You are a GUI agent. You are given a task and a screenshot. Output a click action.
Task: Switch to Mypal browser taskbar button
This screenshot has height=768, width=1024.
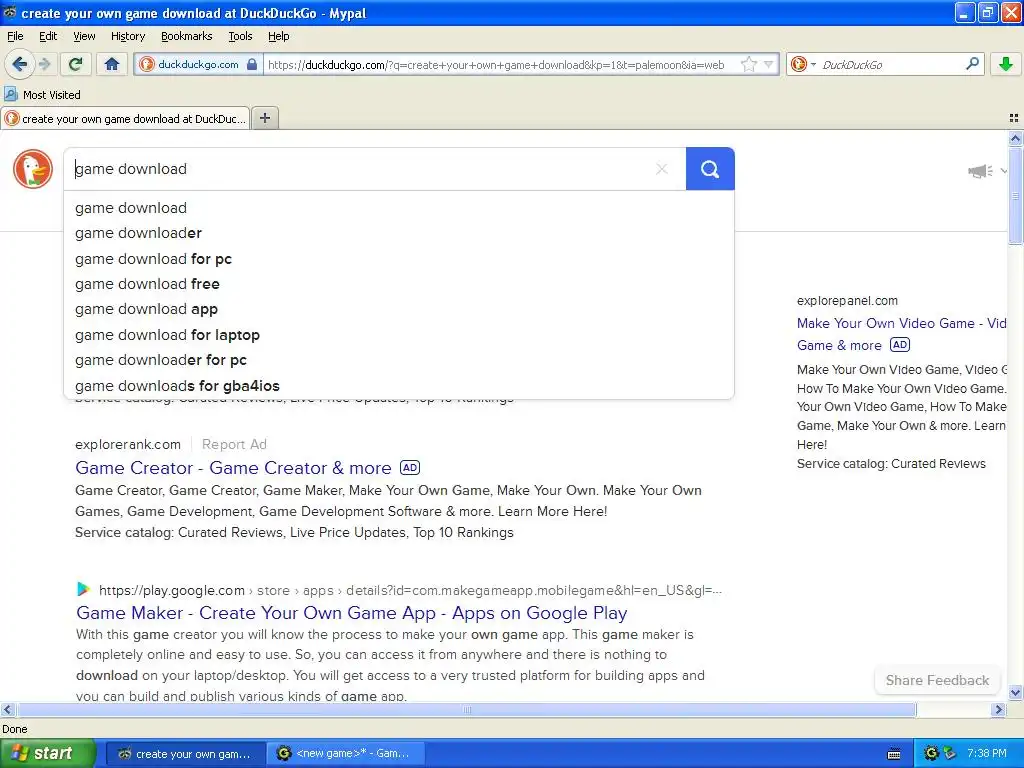tap(185, 754)
